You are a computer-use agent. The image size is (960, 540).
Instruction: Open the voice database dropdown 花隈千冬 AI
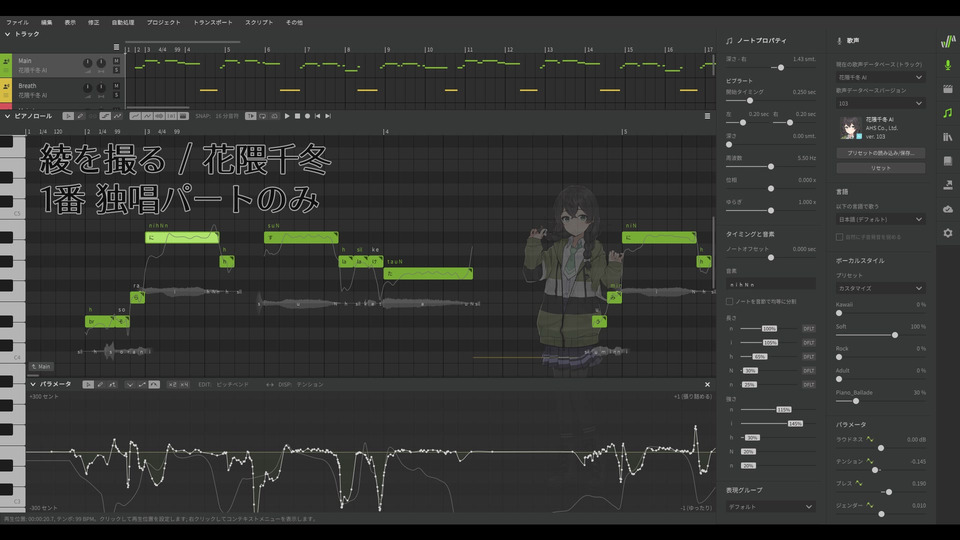pyautogui.click(x=880, y=76)
